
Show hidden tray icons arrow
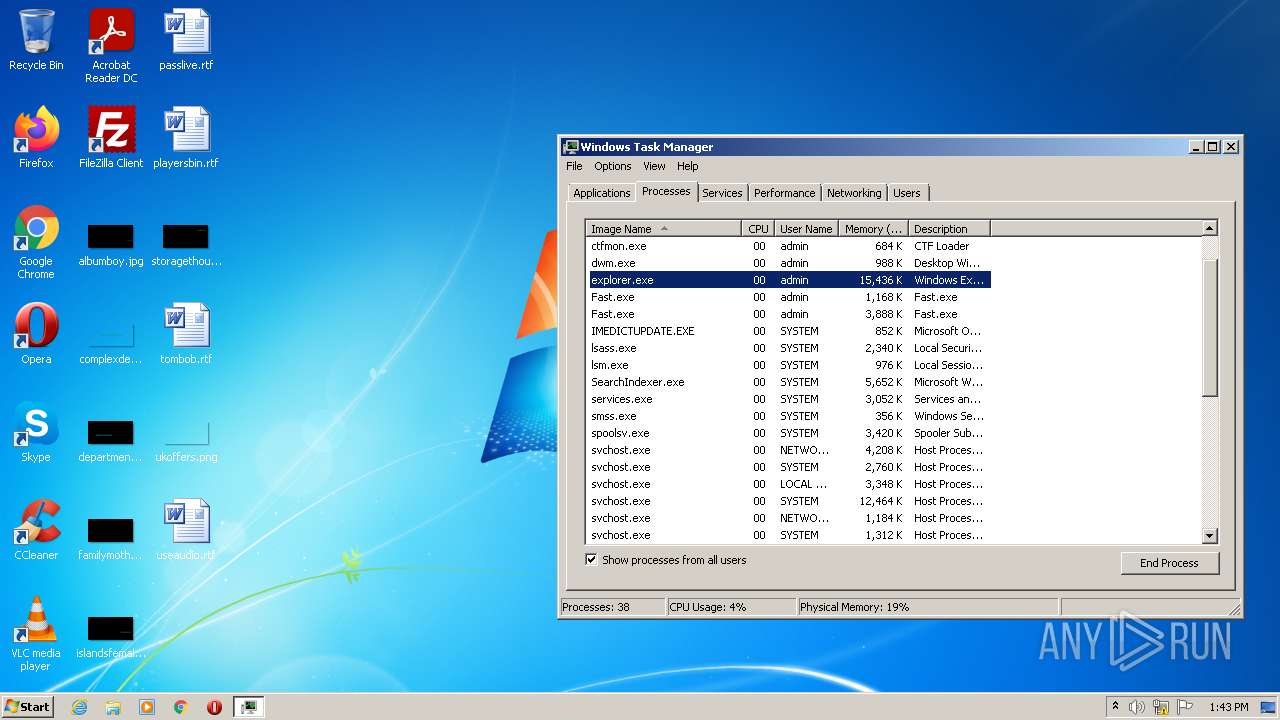(x=1115, y=707)
